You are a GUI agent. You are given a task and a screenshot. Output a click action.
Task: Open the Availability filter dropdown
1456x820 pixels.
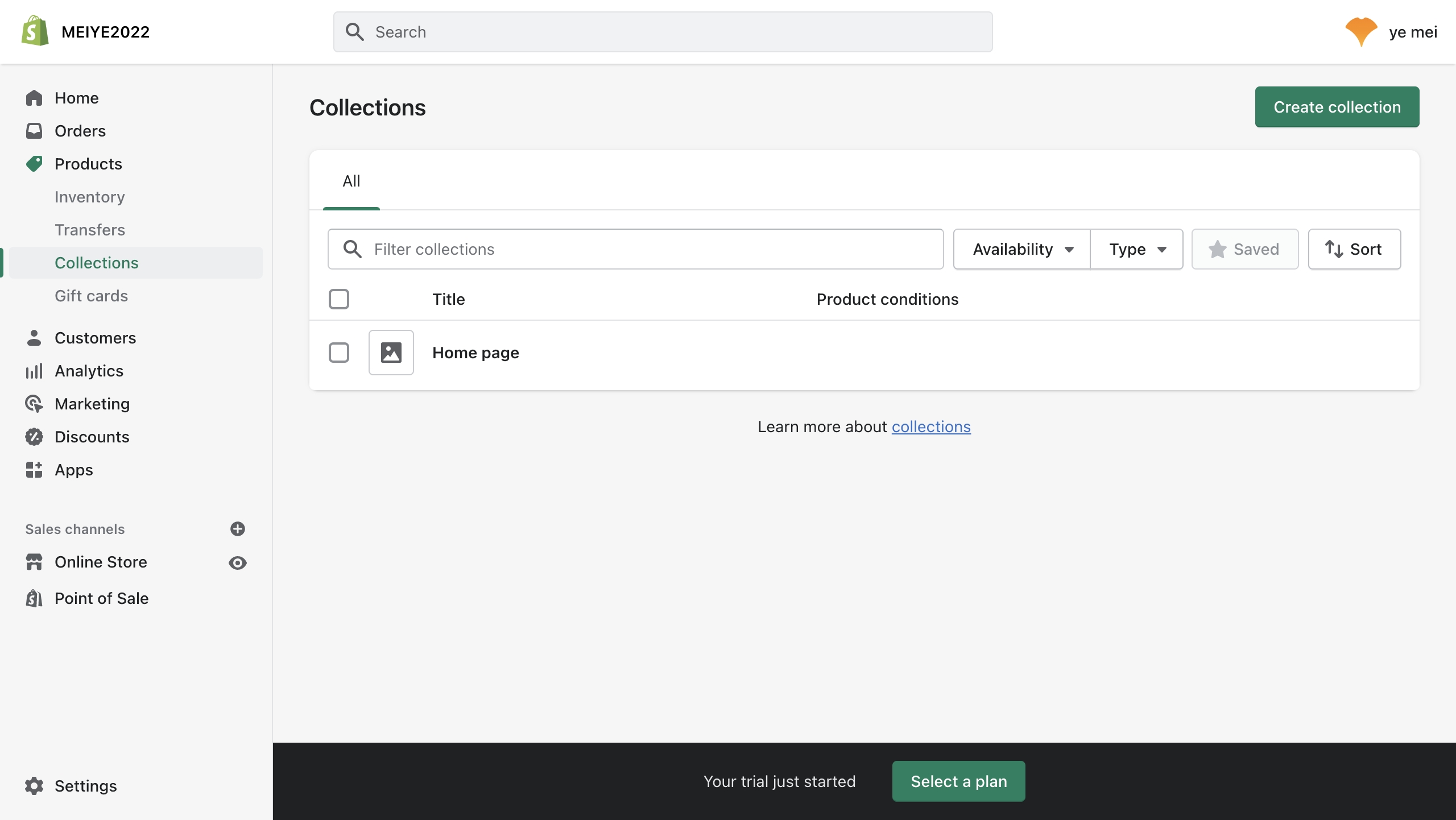1022,249
